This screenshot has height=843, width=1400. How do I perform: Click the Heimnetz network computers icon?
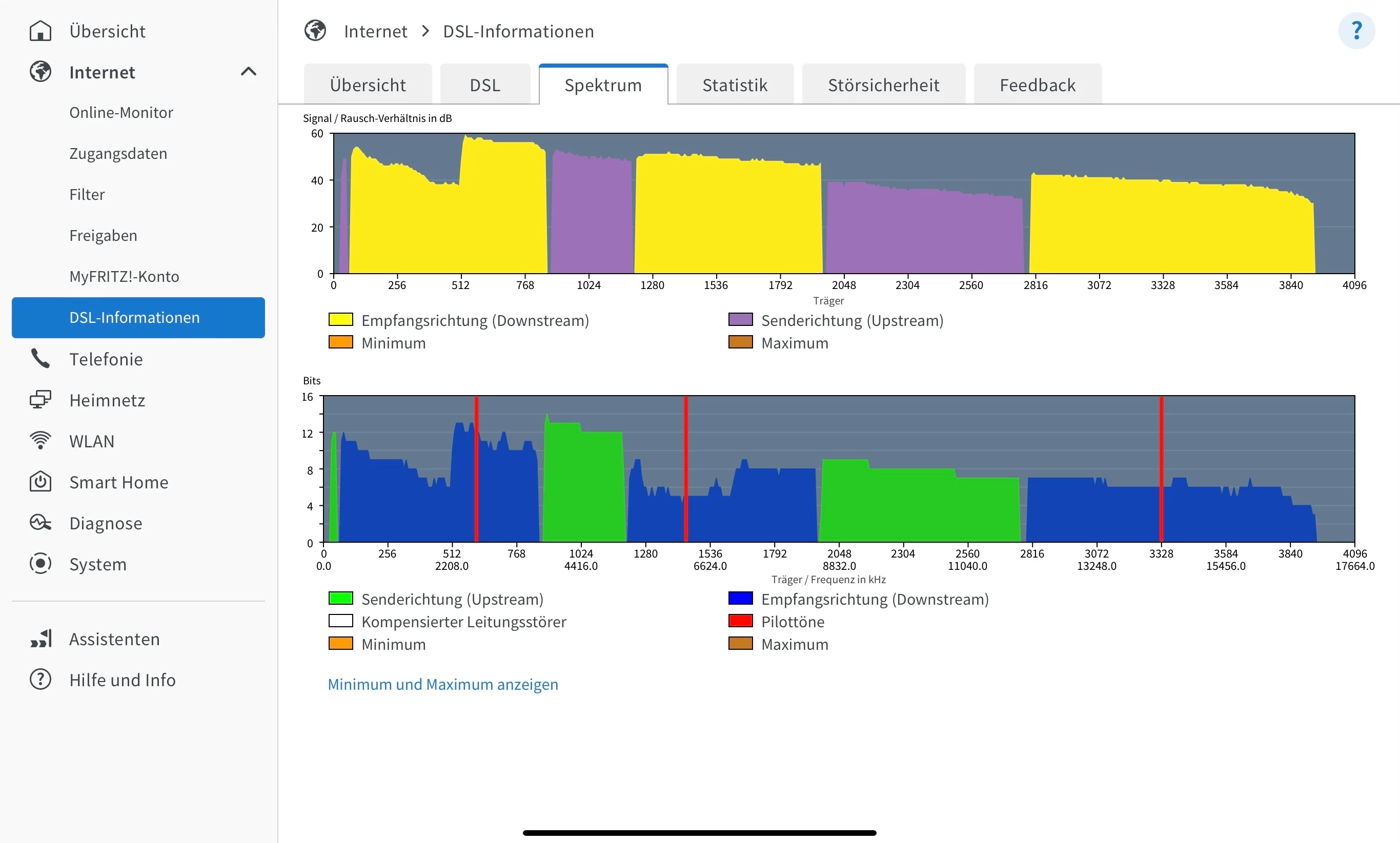pyautogui.click(x=40, y=400)
